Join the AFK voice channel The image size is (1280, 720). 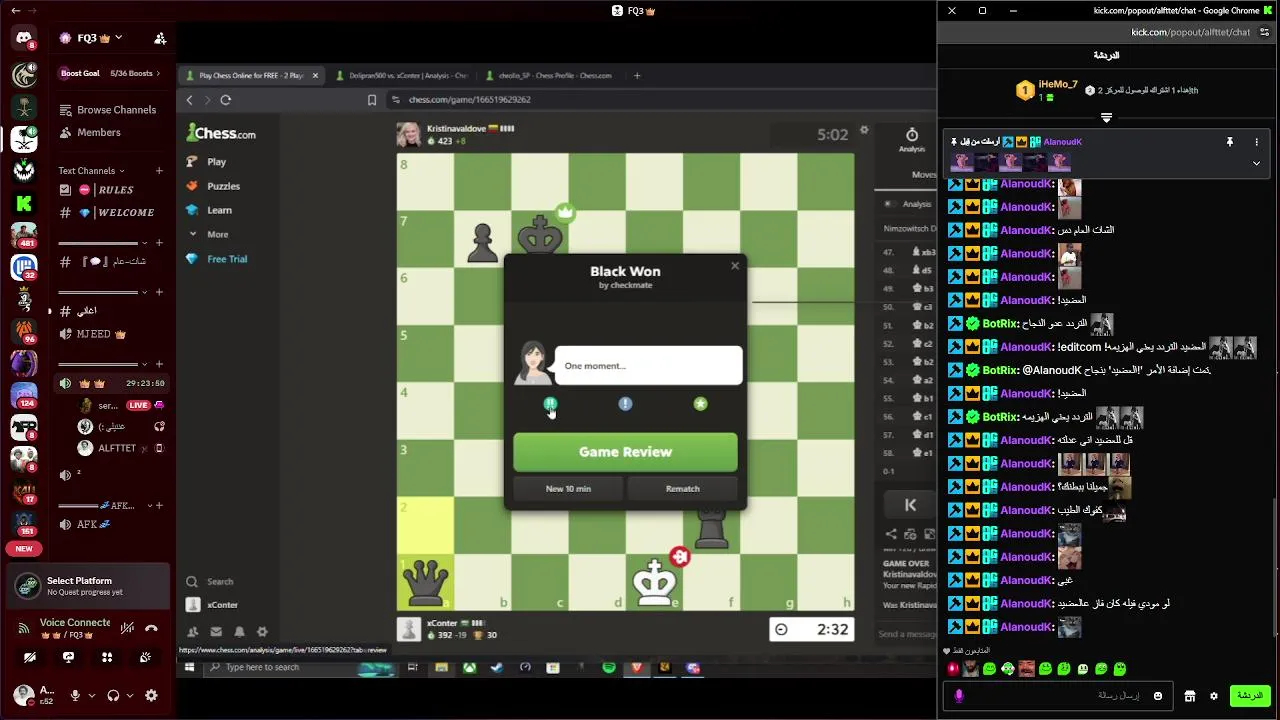110,524
